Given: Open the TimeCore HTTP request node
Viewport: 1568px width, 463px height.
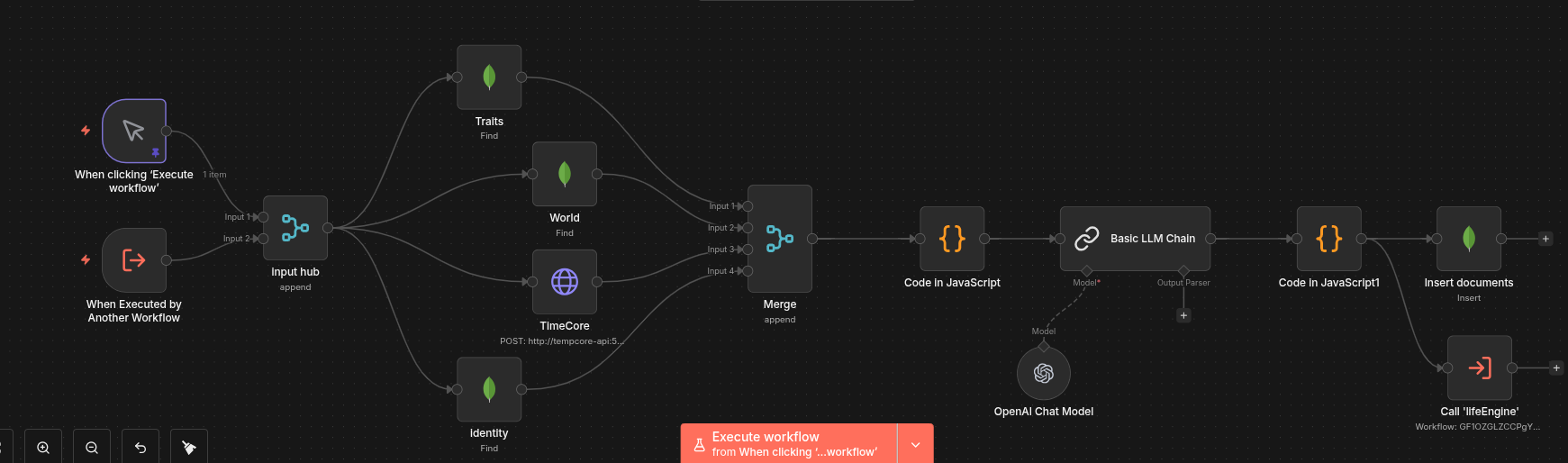Looking at the screenshot, I should 565,282.
